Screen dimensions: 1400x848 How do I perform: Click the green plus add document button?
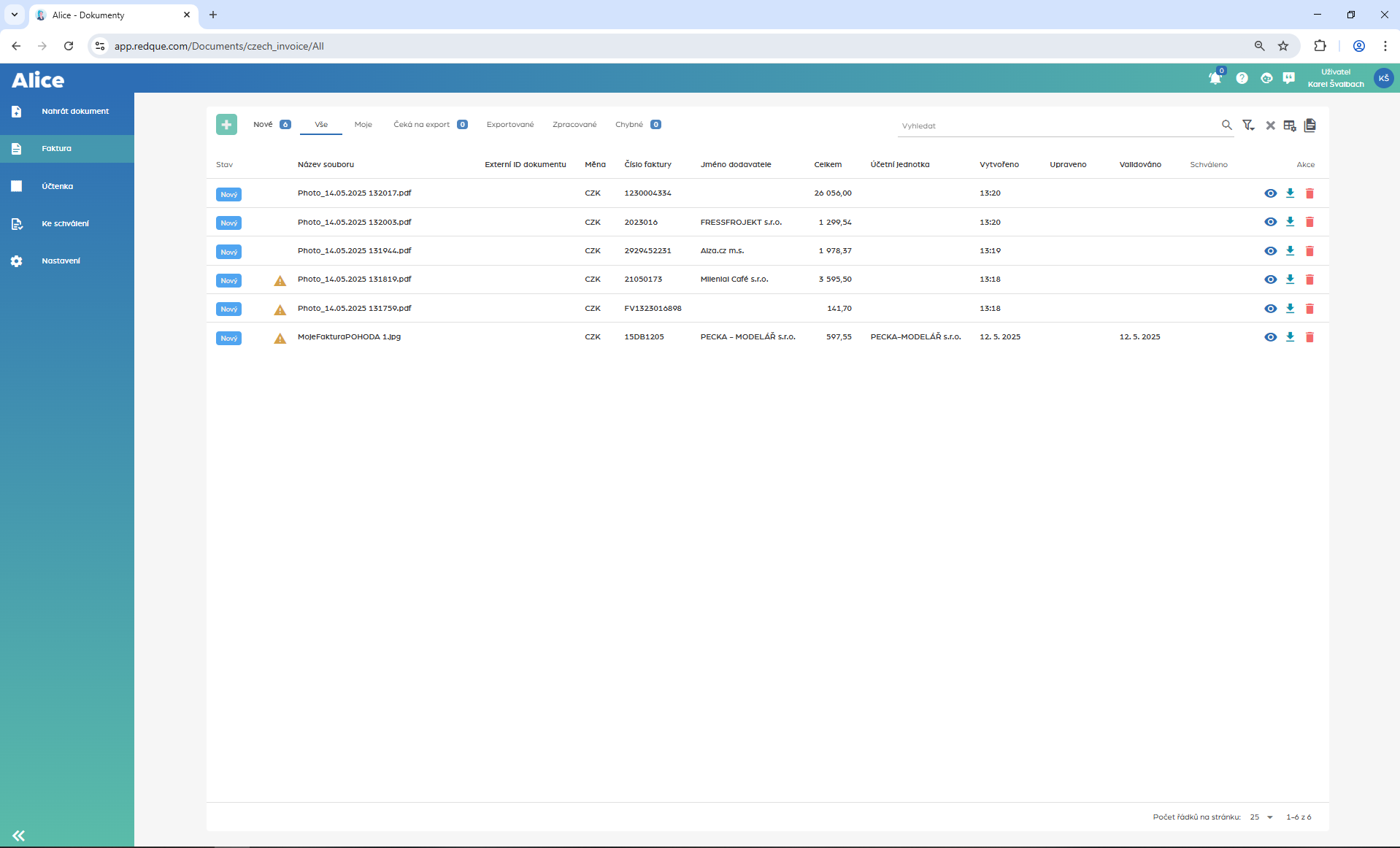click(x=226, y=125)
